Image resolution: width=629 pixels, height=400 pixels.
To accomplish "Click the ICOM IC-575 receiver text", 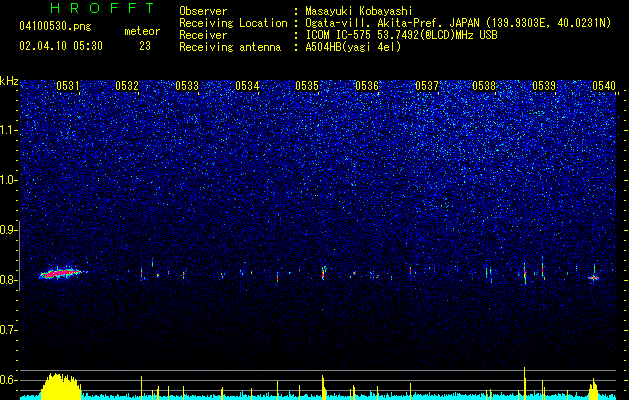I will click(401, 35).
